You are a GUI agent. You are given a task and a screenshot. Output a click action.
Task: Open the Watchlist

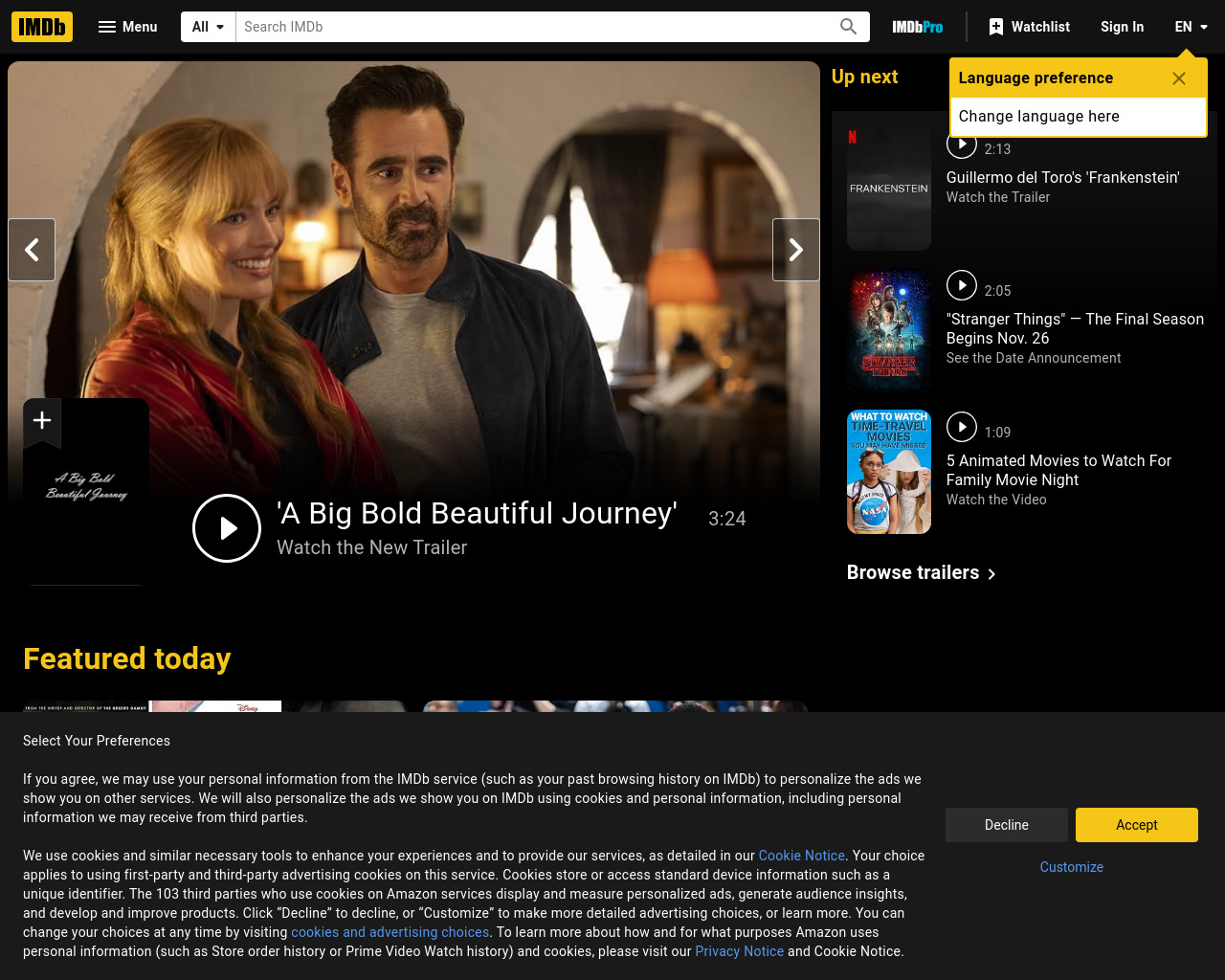[x=1029, y=27]
